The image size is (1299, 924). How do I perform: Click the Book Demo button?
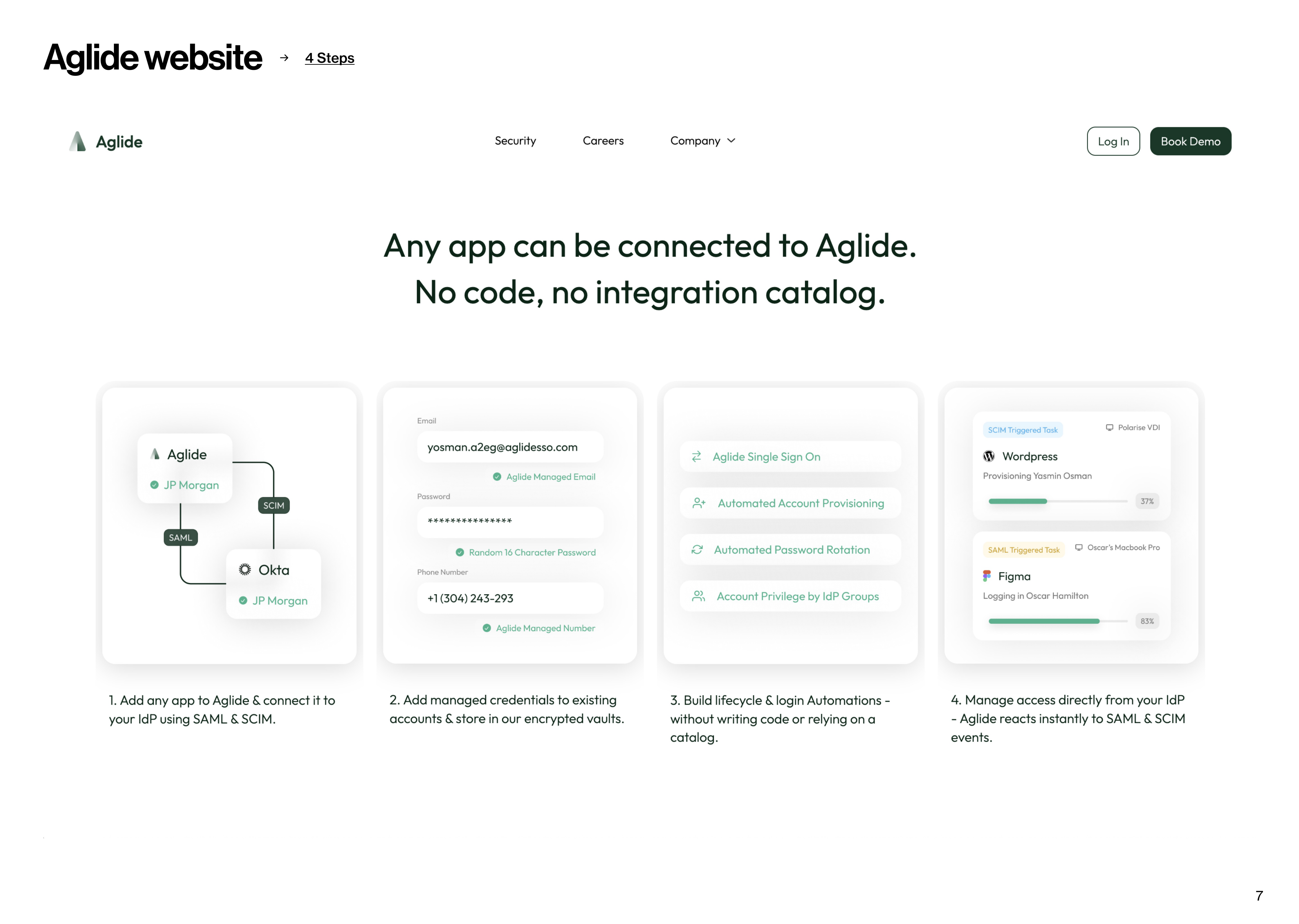click(x=1190, y=141)
